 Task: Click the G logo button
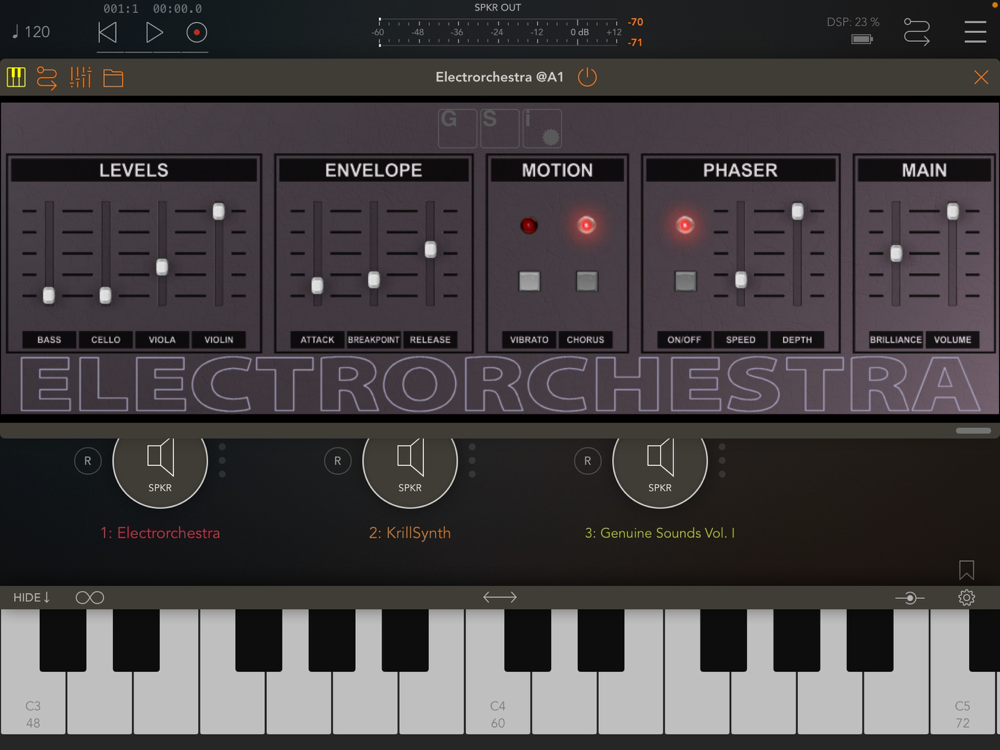coord(457,128)
